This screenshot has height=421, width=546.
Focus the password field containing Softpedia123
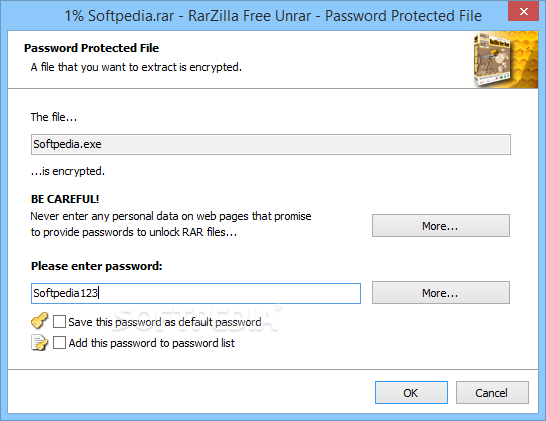(x=196, y=293)
